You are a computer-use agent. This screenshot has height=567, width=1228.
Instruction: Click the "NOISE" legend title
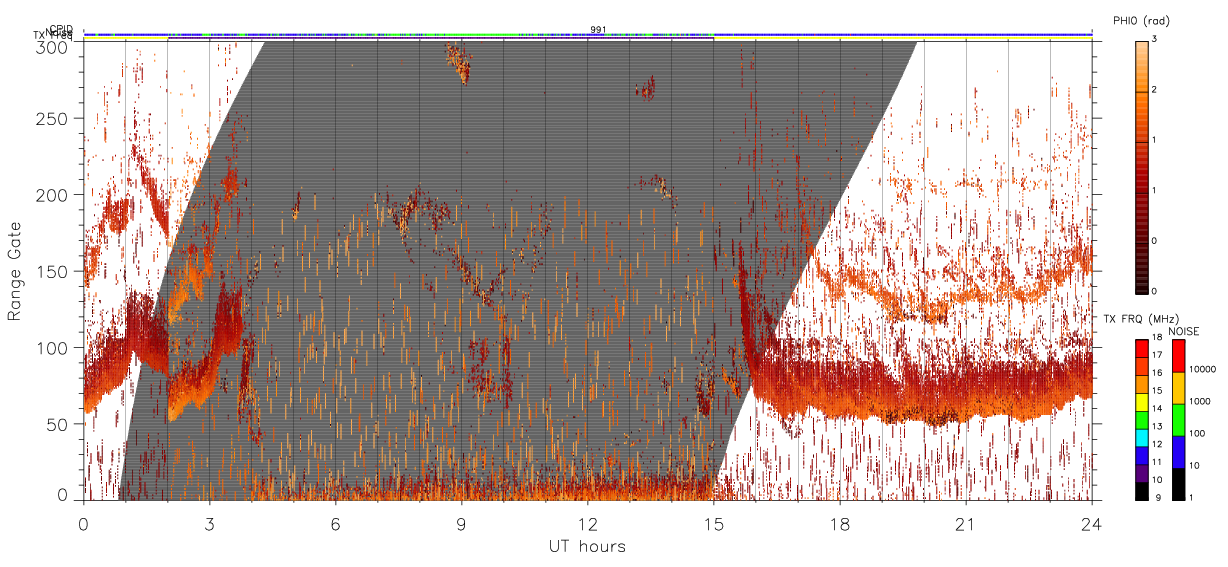tap(1186, 331)
